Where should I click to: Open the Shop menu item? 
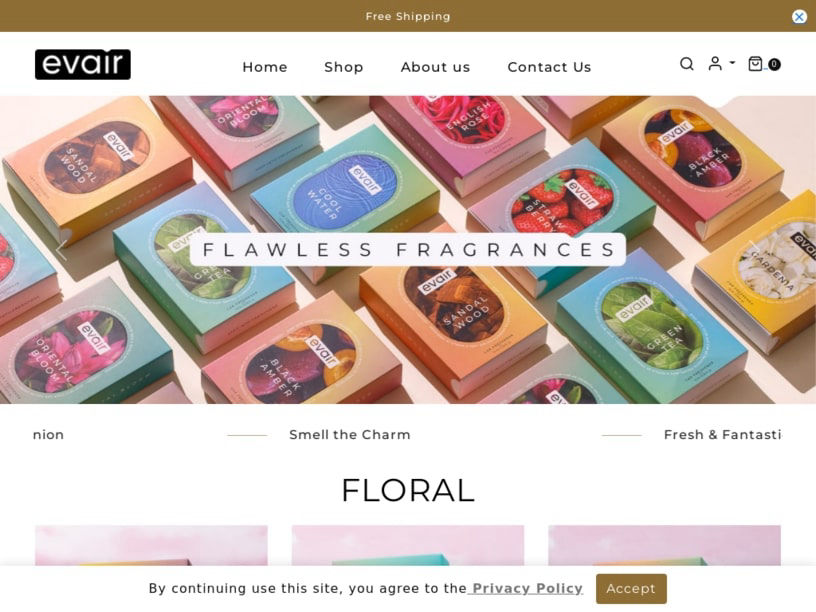point(343,67)
